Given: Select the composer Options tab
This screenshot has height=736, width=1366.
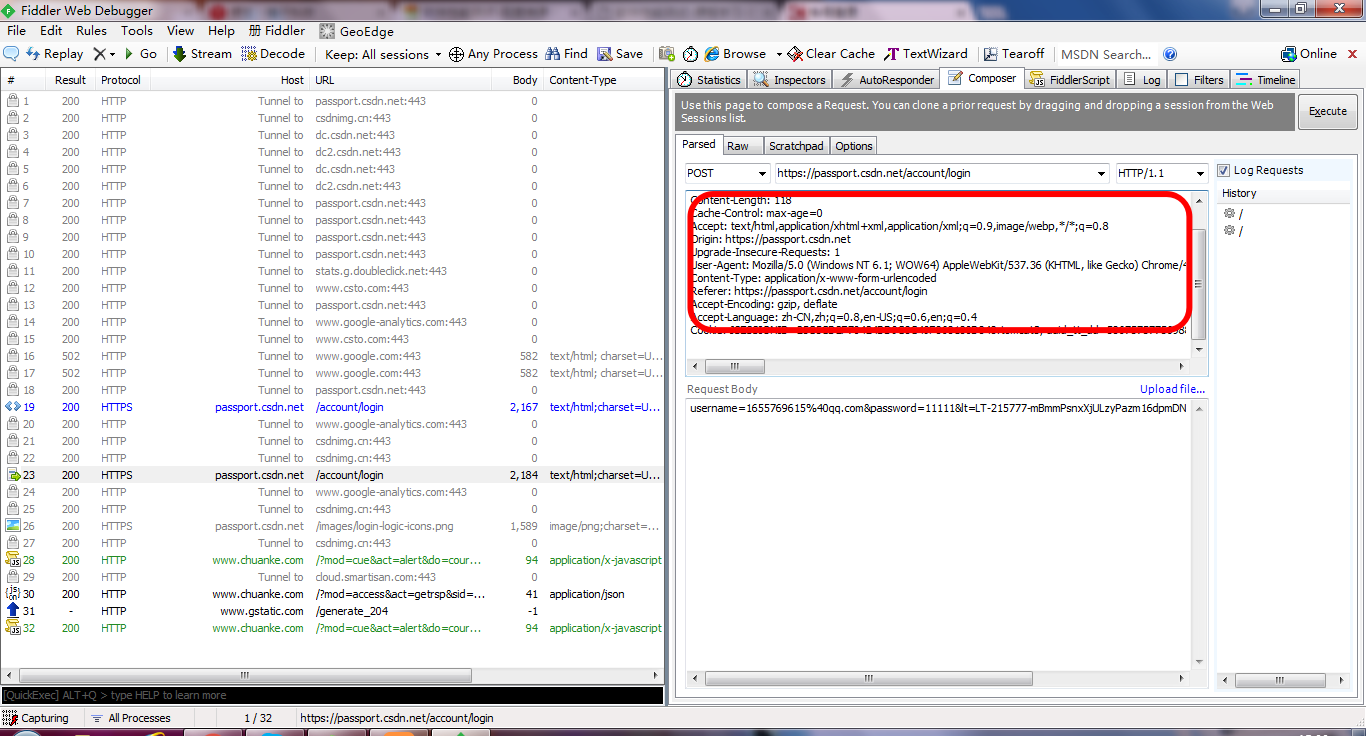Looking at the screenshot, I should click(x=854, y=146).
